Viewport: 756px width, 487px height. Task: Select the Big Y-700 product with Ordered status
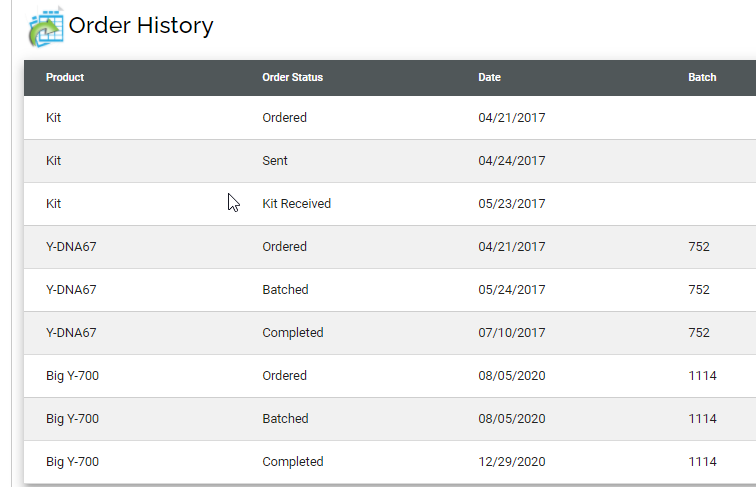[72, 376]
